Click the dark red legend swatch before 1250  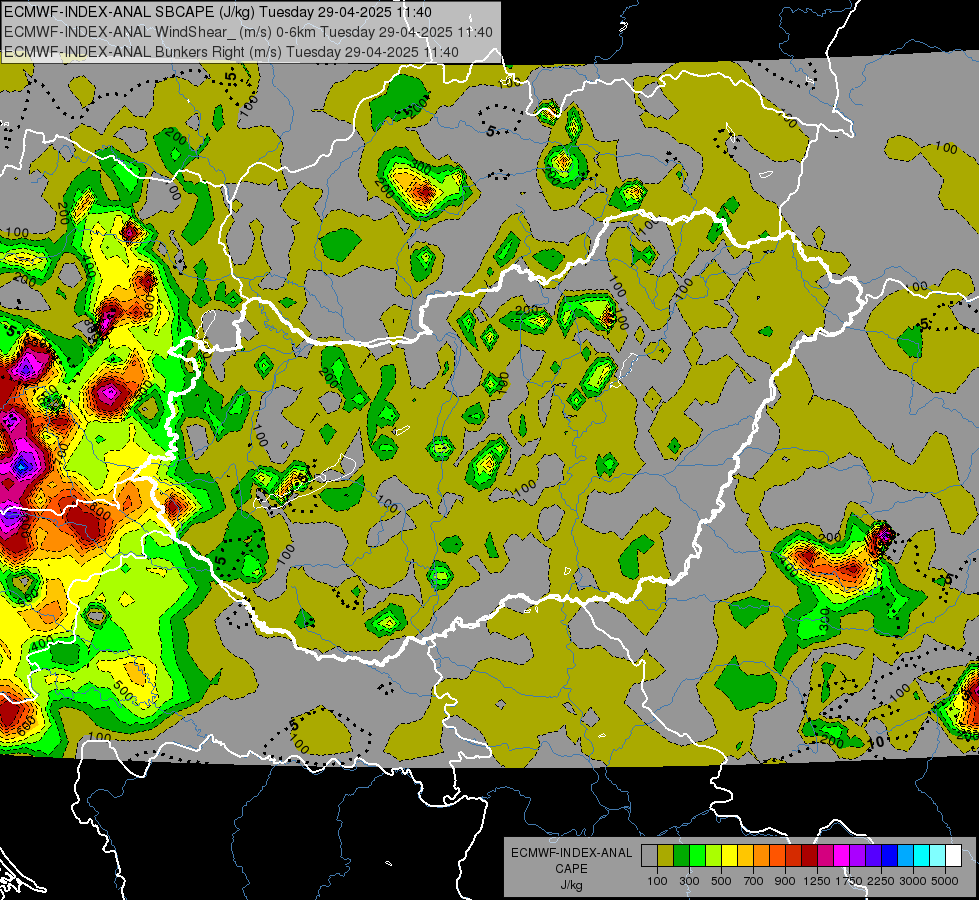(809, 855)
